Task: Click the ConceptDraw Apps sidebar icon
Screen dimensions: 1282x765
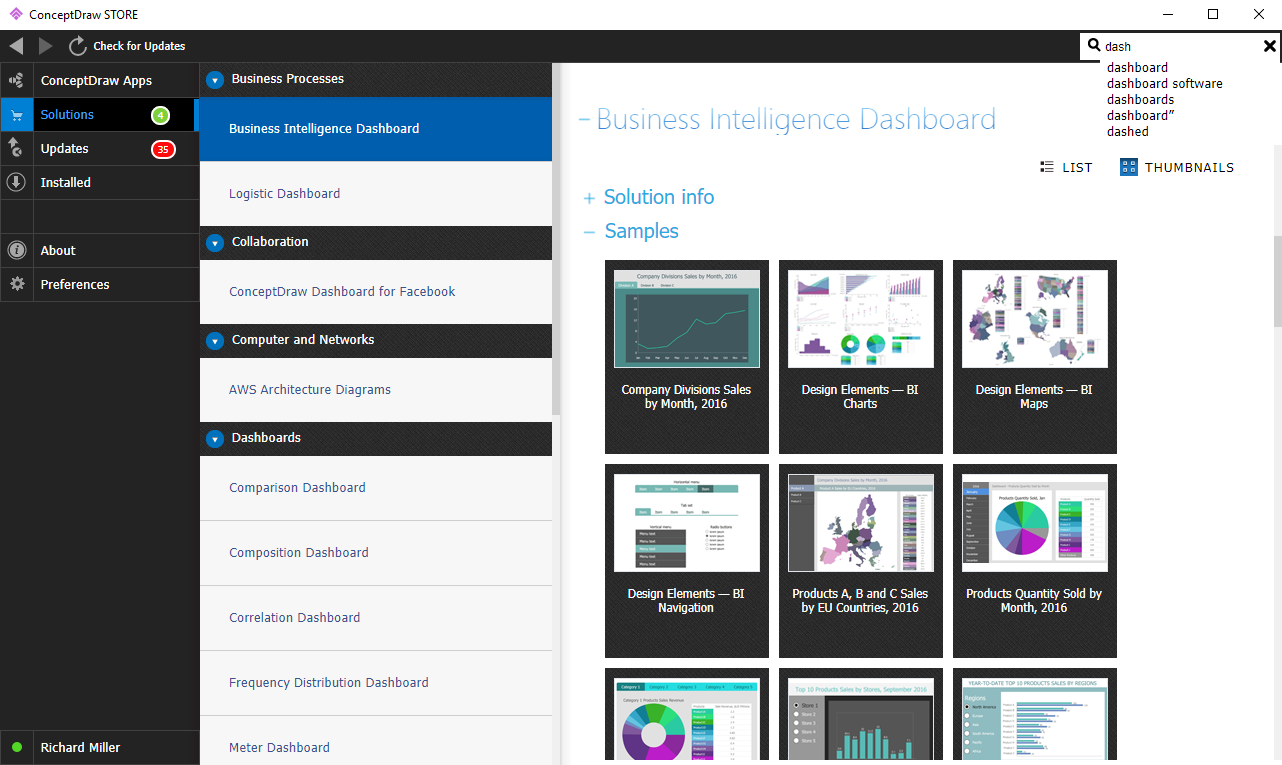Action: point(16,81)
